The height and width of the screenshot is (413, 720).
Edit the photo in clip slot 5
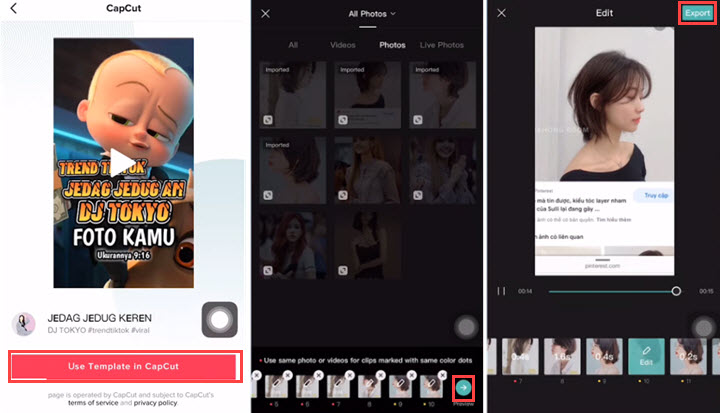click(276, 387)
